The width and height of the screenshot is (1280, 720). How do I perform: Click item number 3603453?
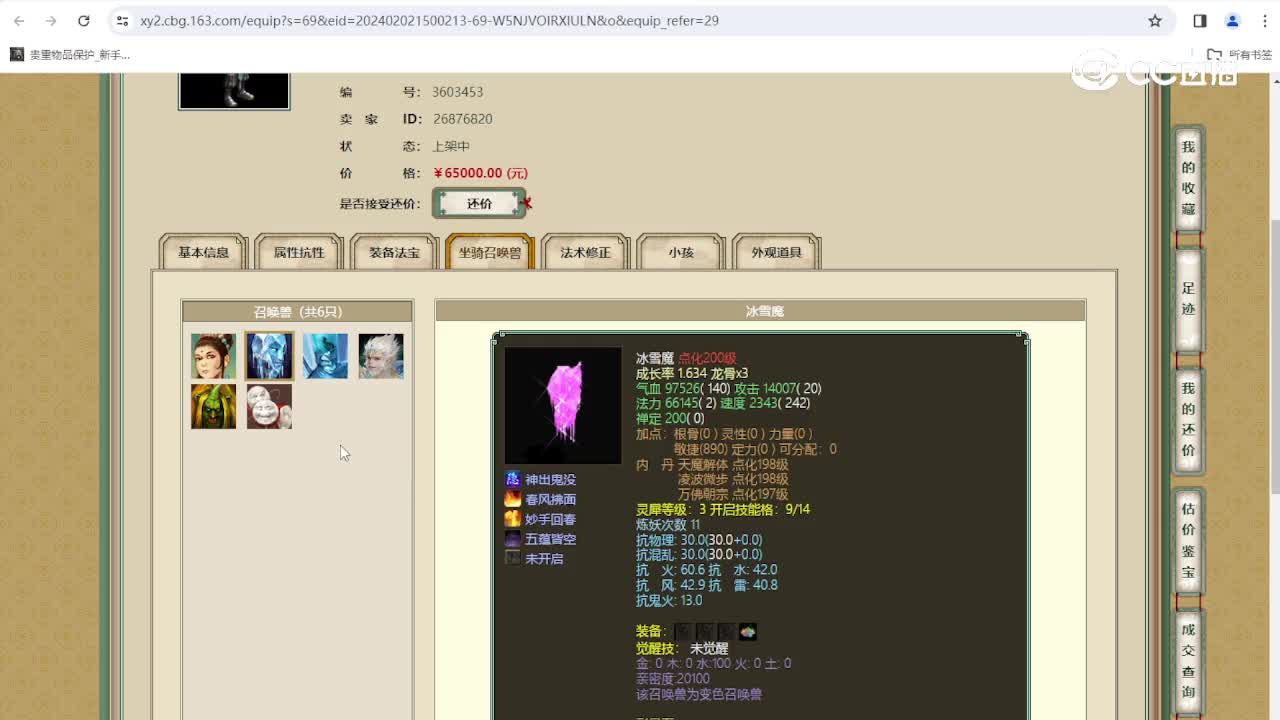click(457, 92)
